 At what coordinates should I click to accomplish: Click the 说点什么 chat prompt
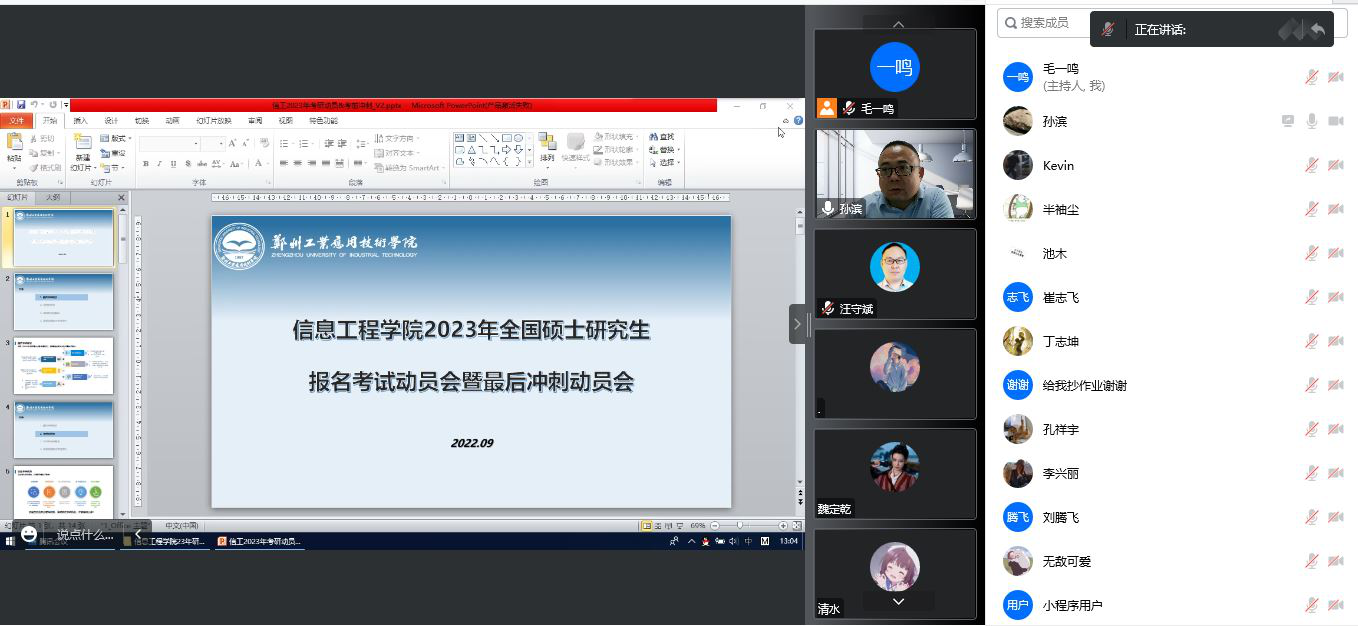[85, 535]
